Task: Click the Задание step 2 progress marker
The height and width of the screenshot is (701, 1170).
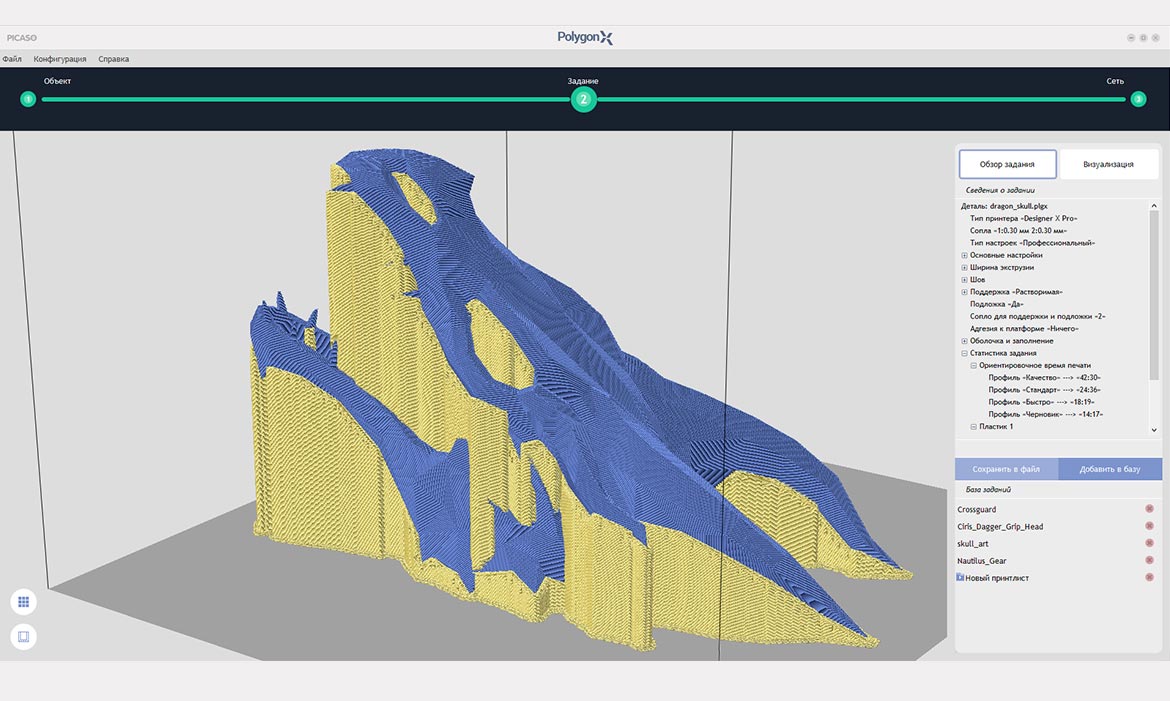Action: tap(584, 99)
